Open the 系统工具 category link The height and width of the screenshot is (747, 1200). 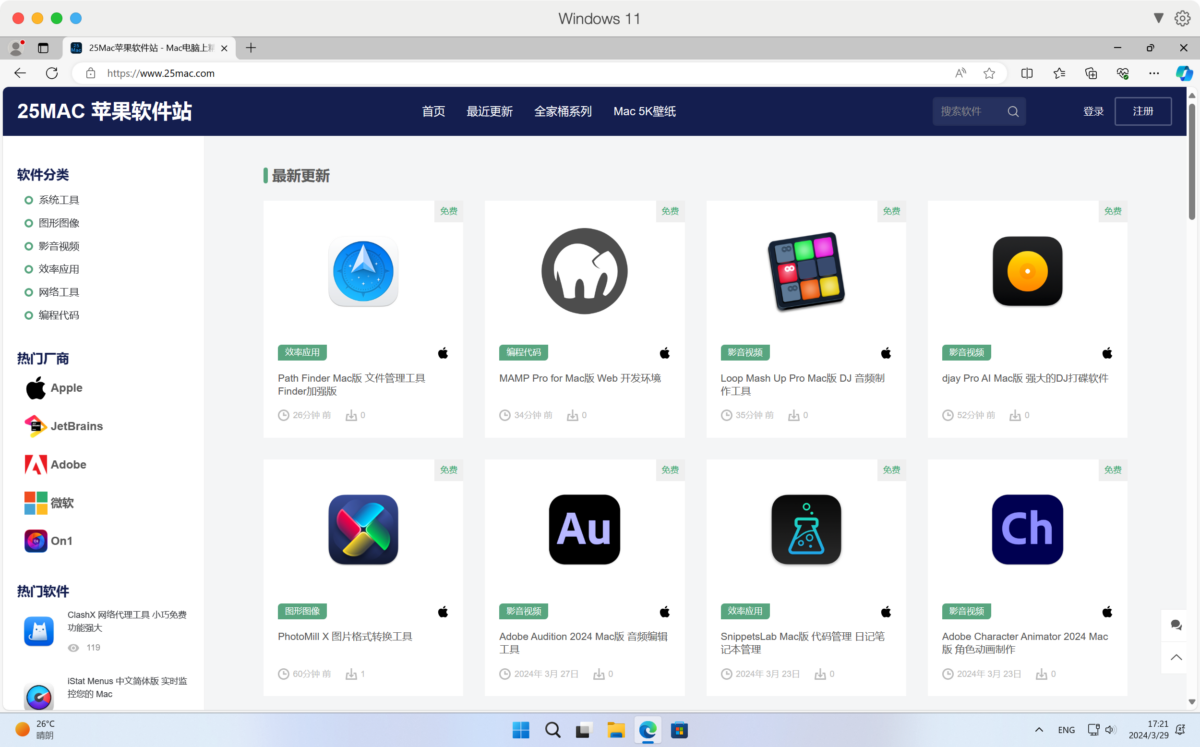[x=59, y=200]
